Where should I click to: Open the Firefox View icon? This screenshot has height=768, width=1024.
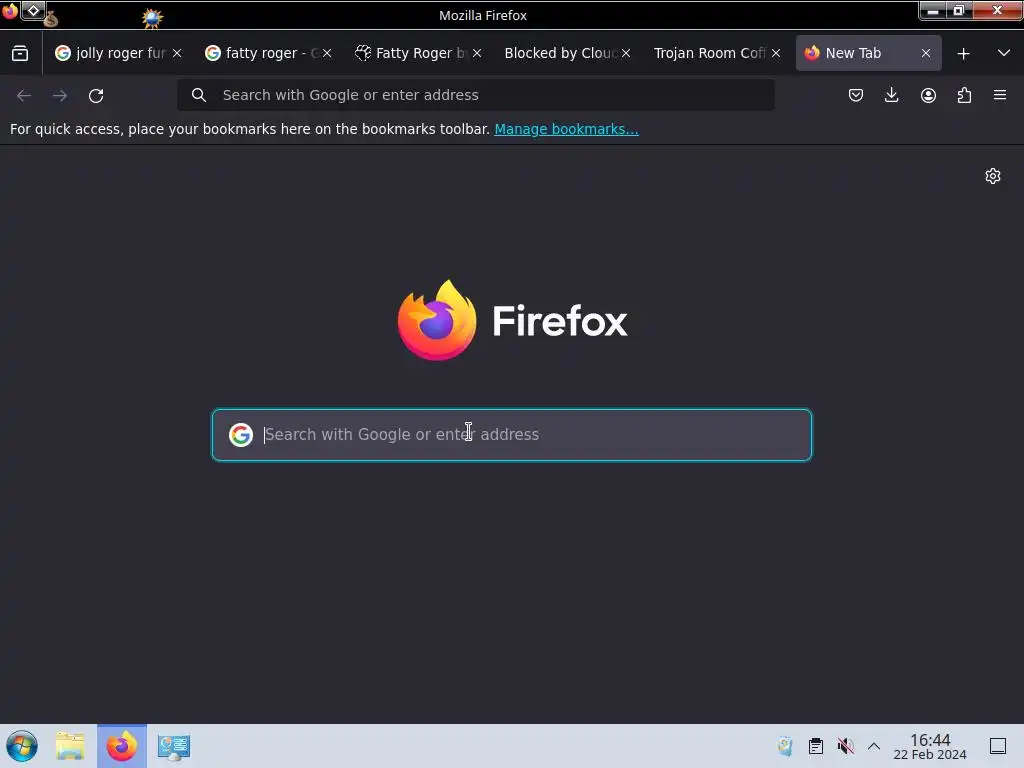click(x=20, y=54)
